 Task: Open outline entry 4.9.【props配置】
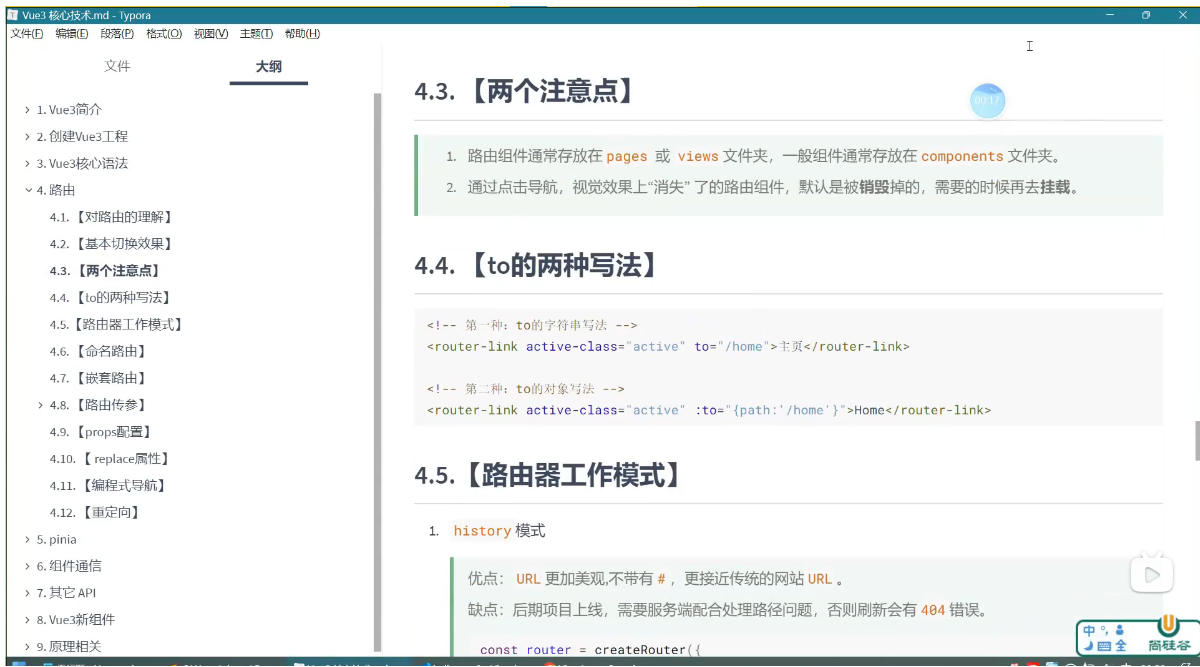(101, 432)
